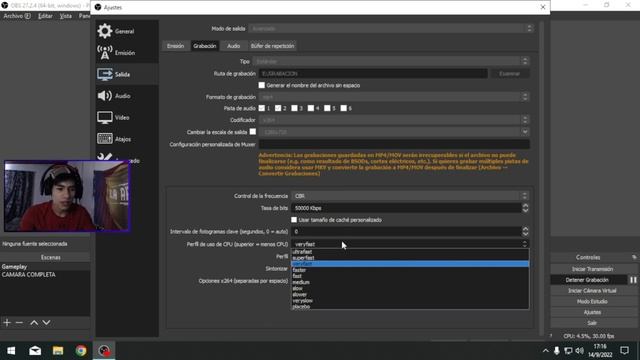Viewport: 640px width, 360px height.
Task: Click 'Ruta de grabación' path field
Action: pos(373,73)
